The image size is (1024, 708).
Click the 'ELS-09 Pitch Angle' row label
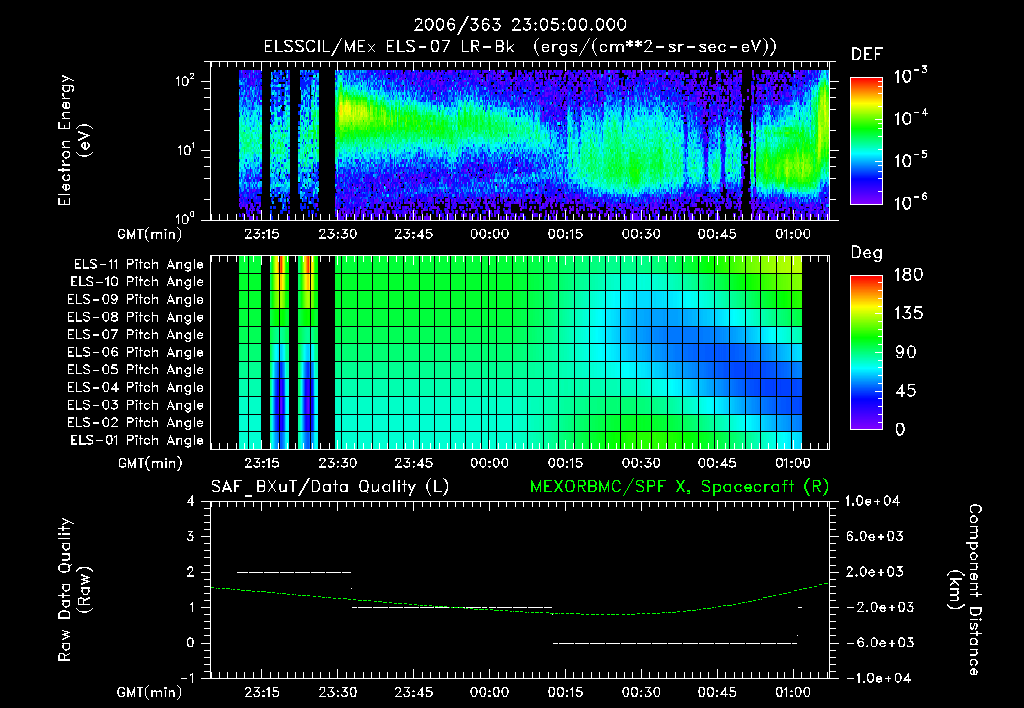(x=136, y=300)
